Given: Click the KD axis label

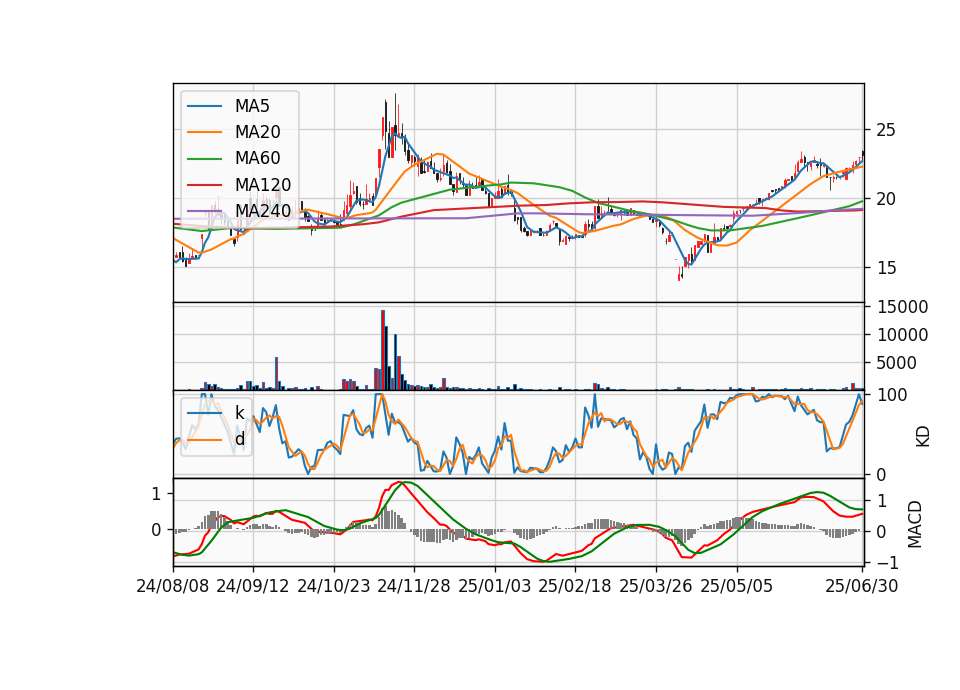Looking at the screenshot, I should [923, 437].
